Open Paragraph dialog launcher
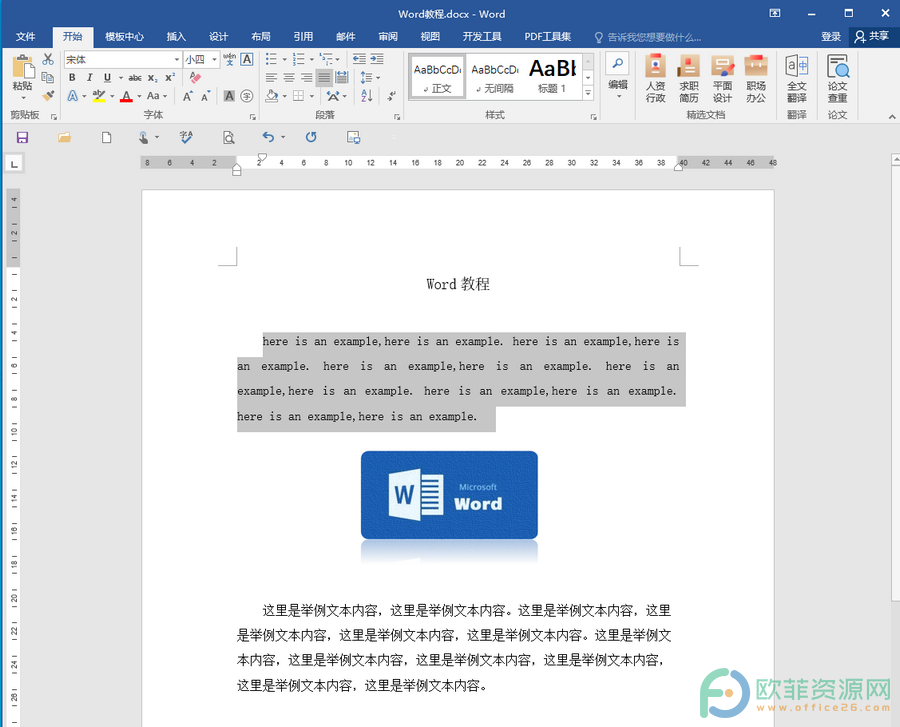 point(397,116)
